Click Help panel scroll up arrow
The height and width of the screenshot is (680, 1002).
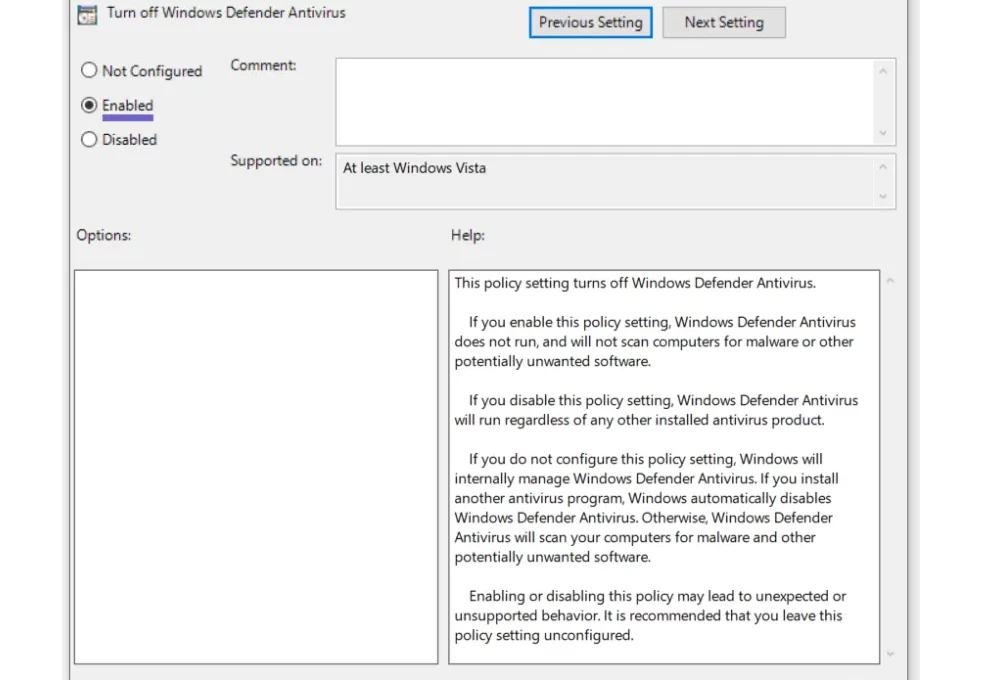[890, 281]
